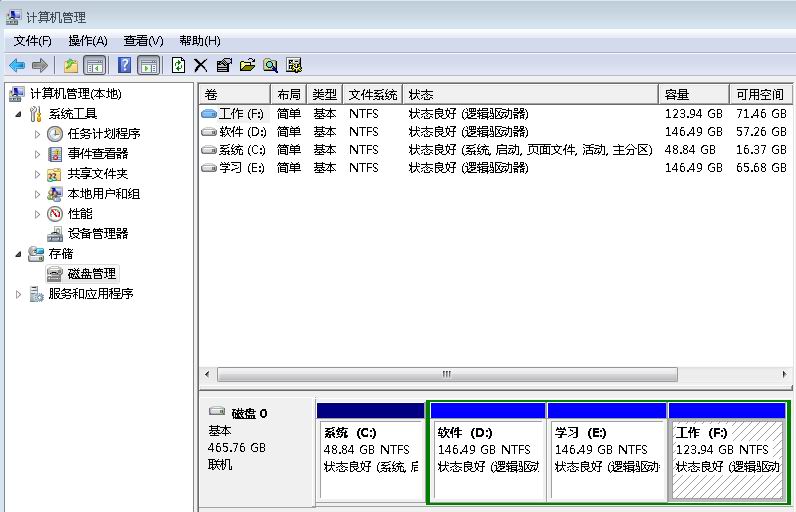Toggle the show/hide action pane button
This screenshot has height=512, width=796.
(x=148, y=65)
